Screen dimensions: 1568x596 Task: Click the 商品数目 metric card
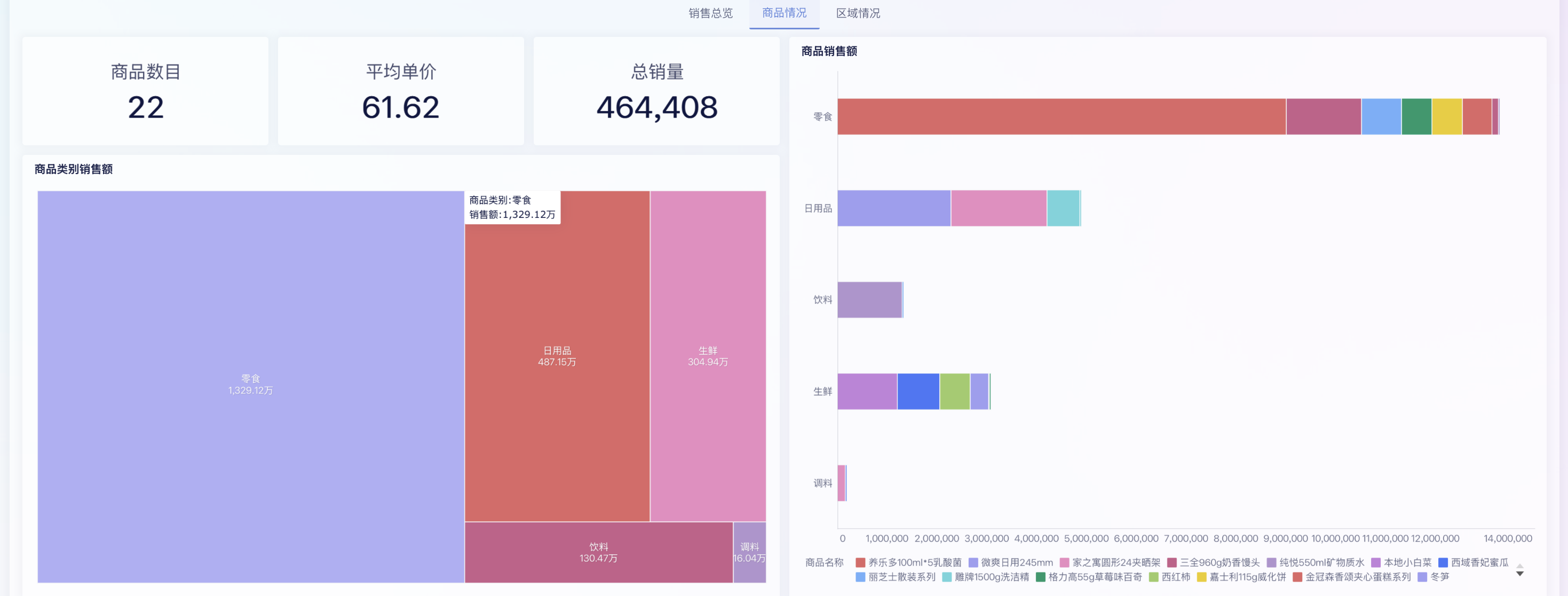[145, 91]
